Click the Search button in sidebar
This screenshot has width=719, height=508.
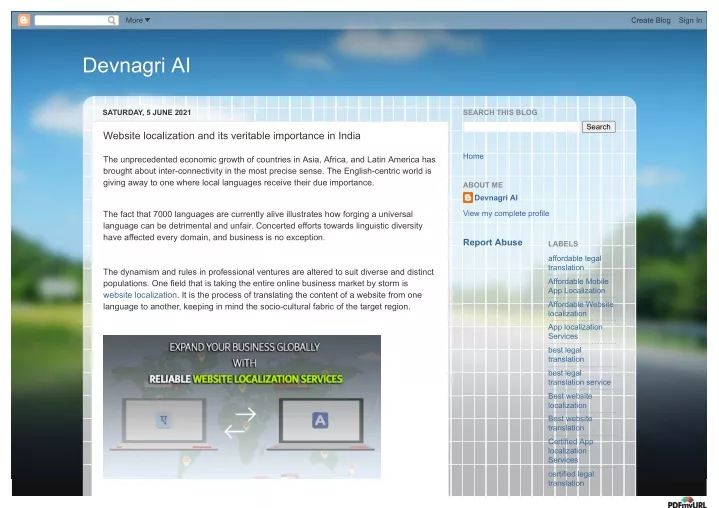[598, 127]
